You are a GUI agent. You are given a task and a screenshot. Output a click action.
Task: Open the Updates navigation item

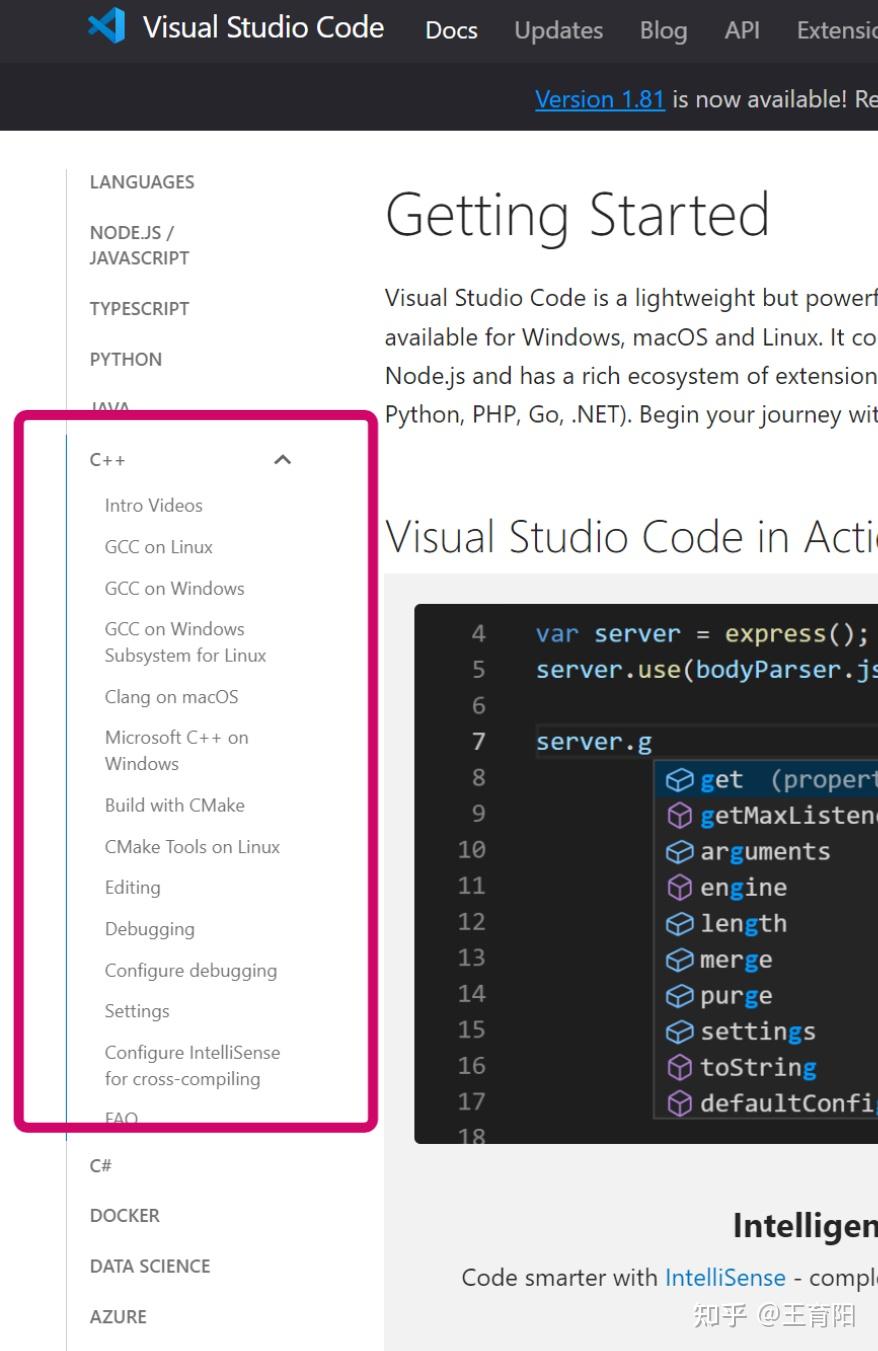point(558,30)
